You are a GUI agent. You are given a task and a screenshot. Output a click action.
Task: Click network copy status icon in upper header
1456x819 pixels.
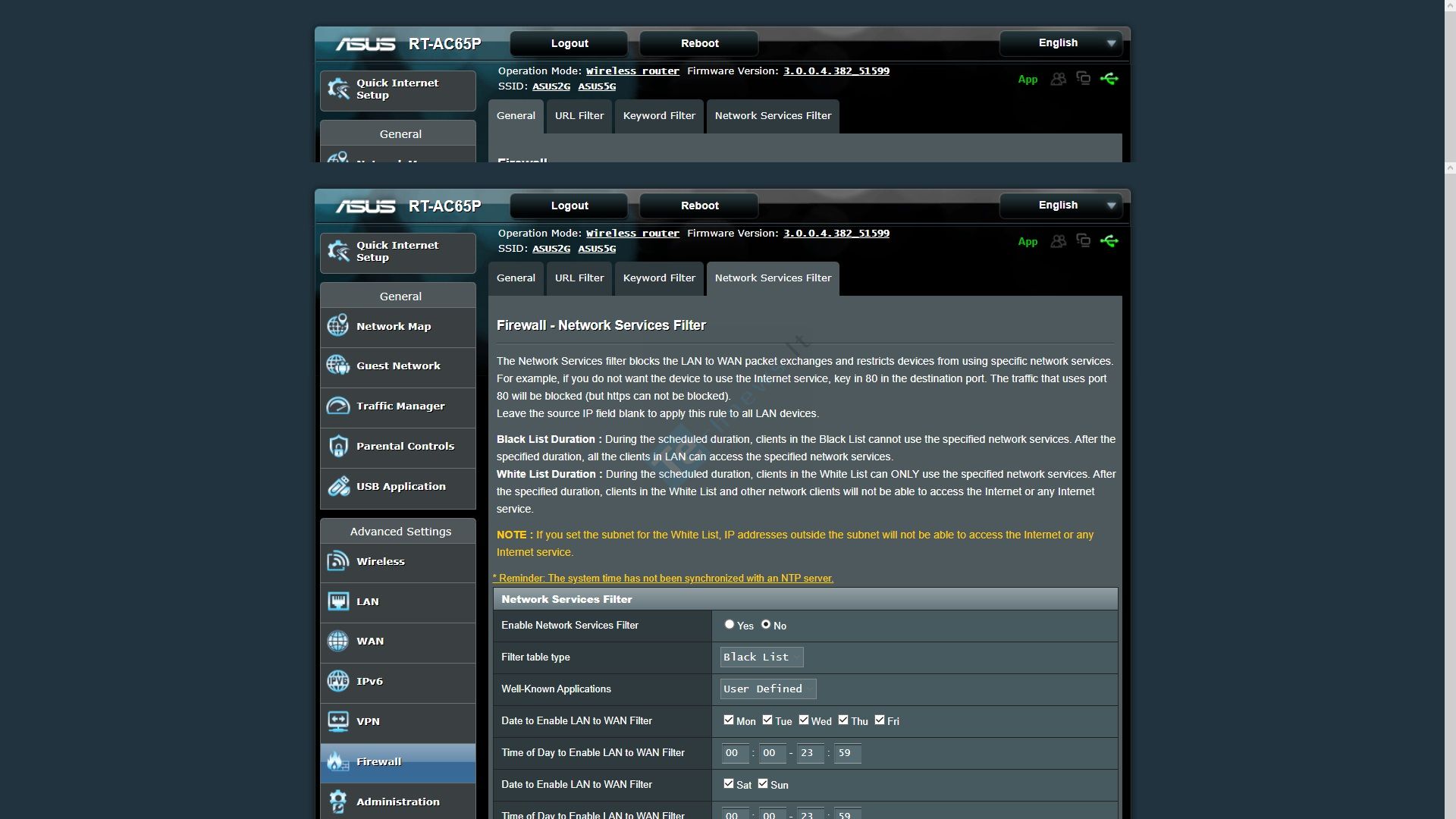(1083, 78)
